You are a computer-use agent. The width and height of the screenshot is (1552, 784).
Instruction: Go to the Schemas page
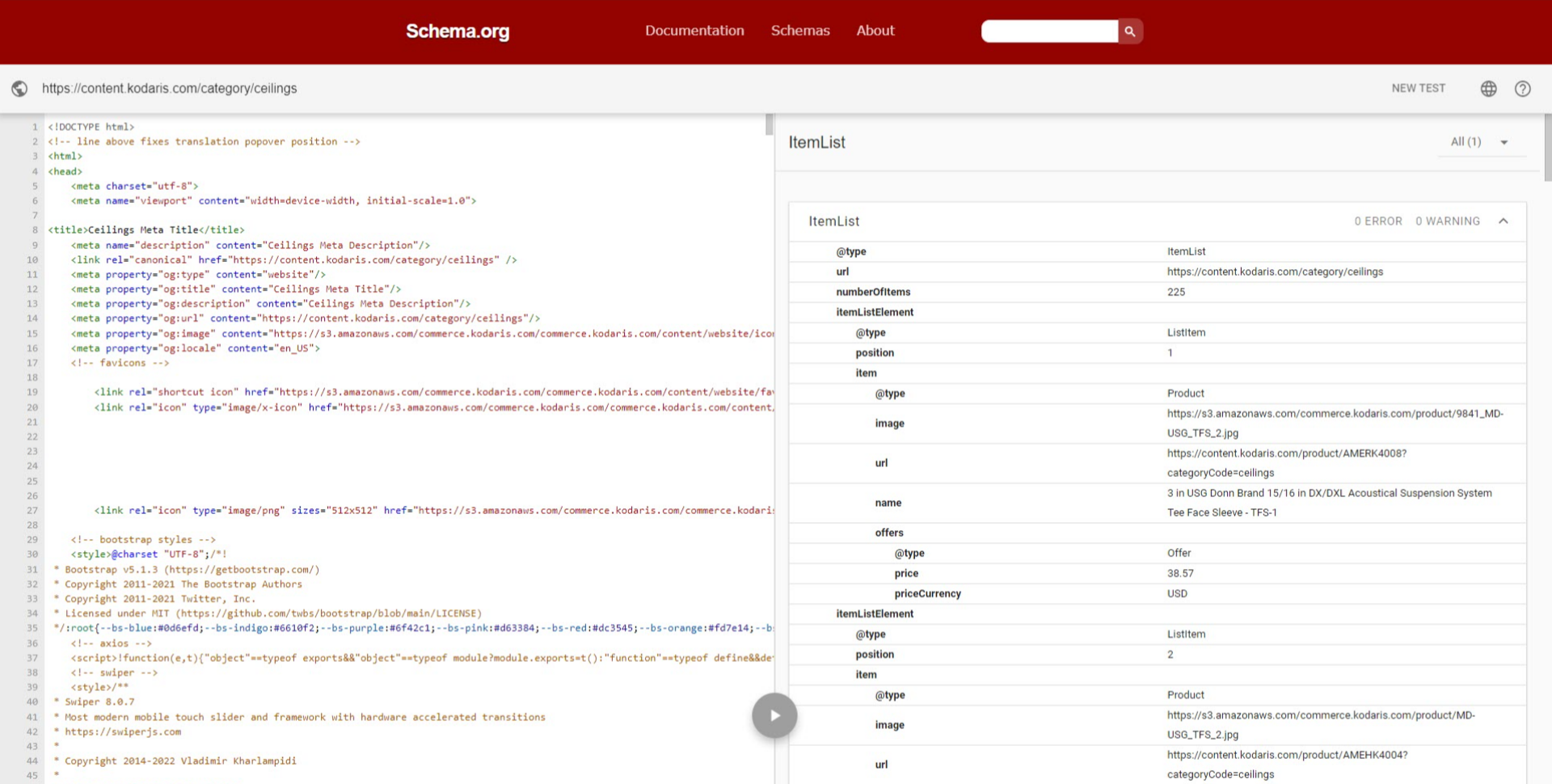pyautogui.click(x=800, y=31)
